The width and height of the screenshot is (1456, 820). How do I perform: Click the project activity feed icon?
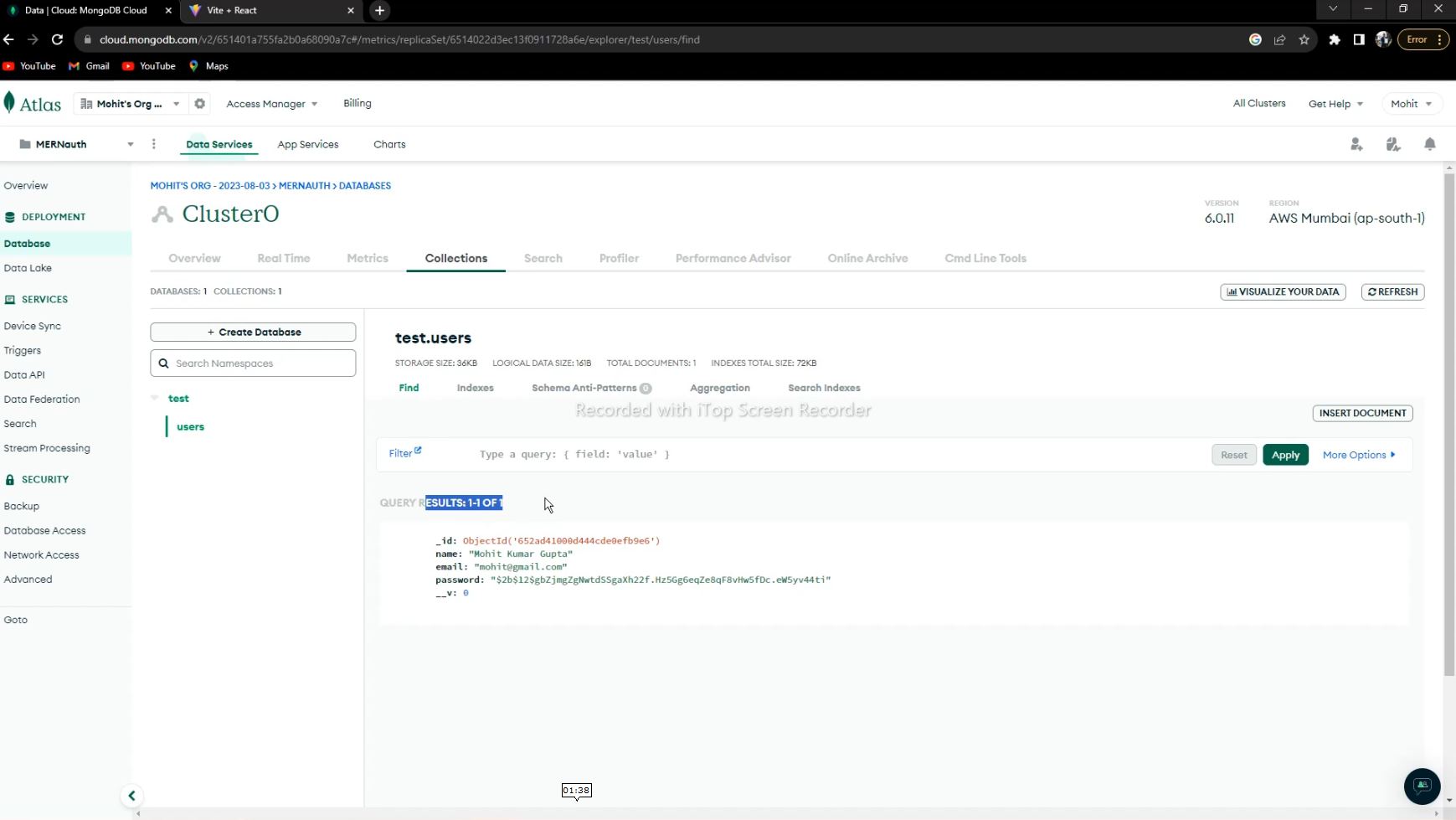[1393, 144]
